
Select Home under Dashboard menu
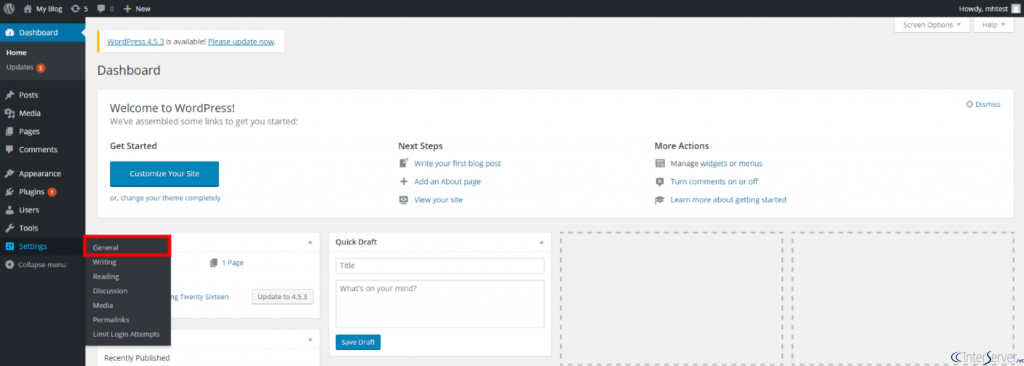coord(16,53)
